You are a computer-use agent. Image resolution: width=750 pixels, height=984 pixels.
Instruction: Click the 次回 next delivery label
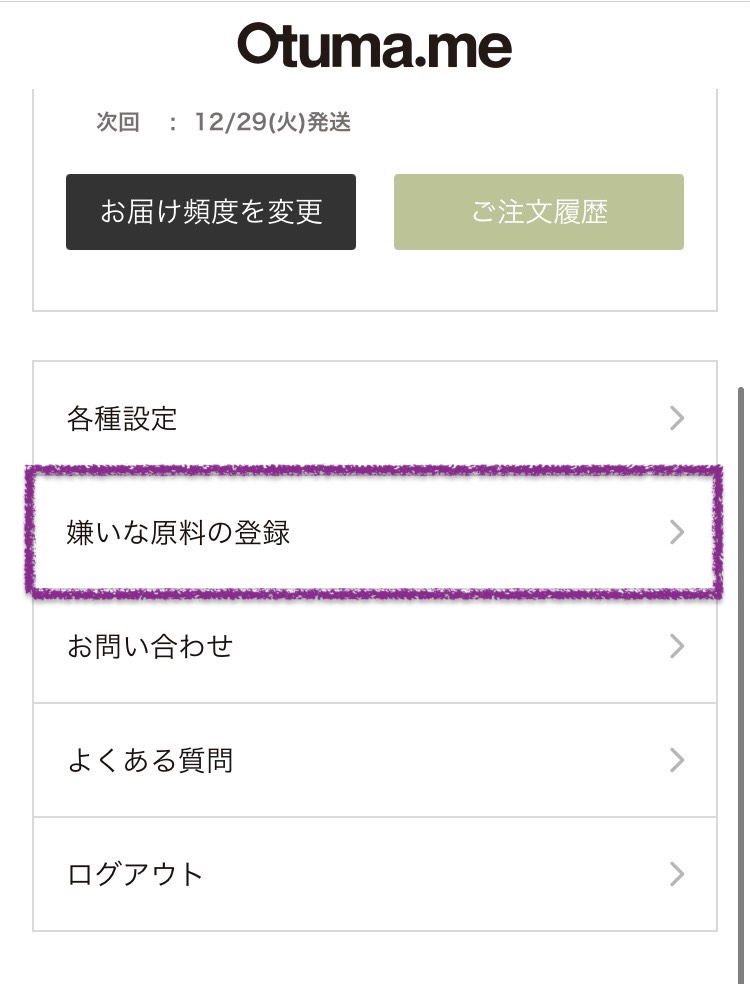tap(118, 122)
